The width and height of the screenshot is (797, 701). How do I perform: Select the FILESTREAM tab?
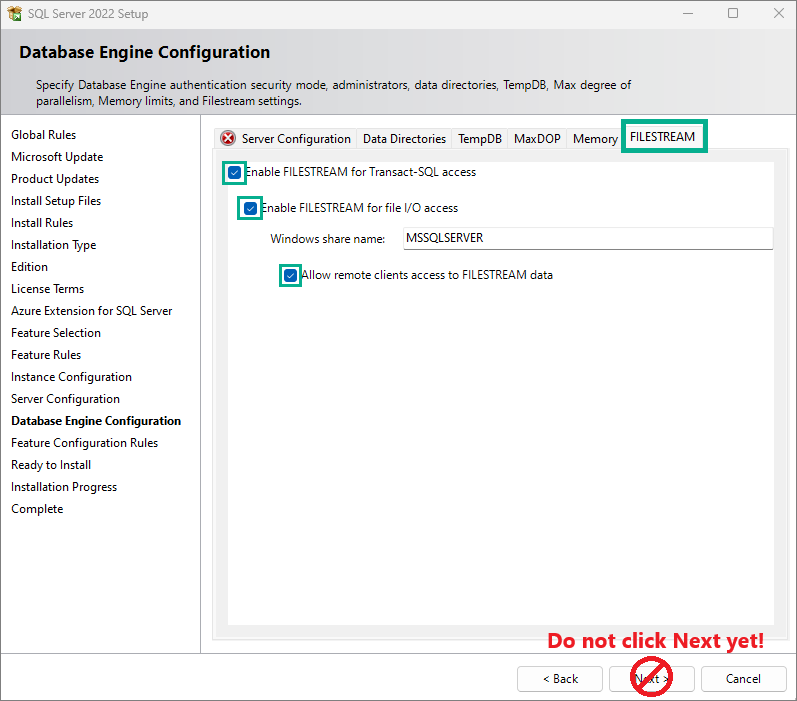tap(663, 137)
